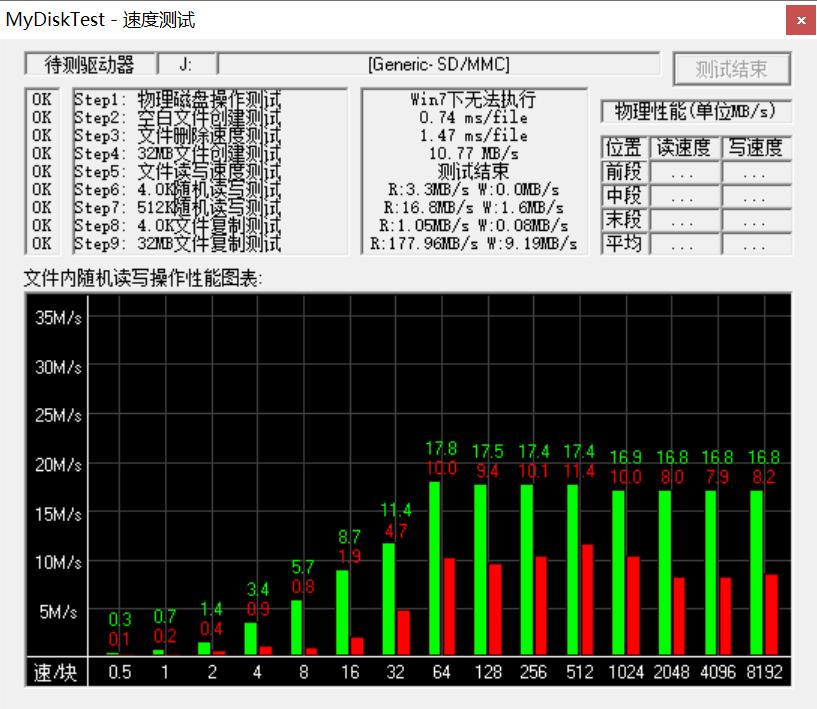Click the green 17.8 read bar at 64
817x709 pixels.
(435, 568)
